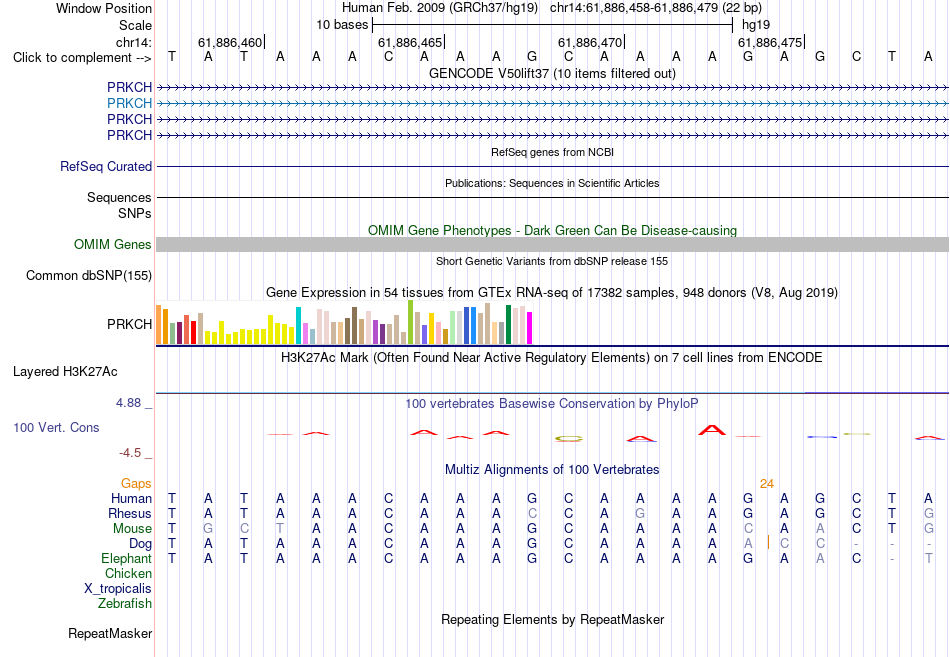Click position label 61,886,475

(x=769, y=42)
